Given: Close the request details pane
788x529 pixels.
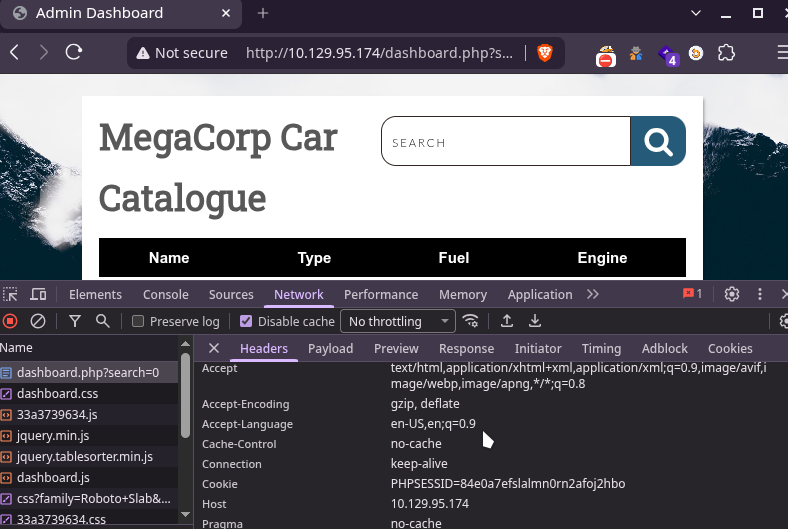Looking at the screenshot, I should click(x=214, y=348).
